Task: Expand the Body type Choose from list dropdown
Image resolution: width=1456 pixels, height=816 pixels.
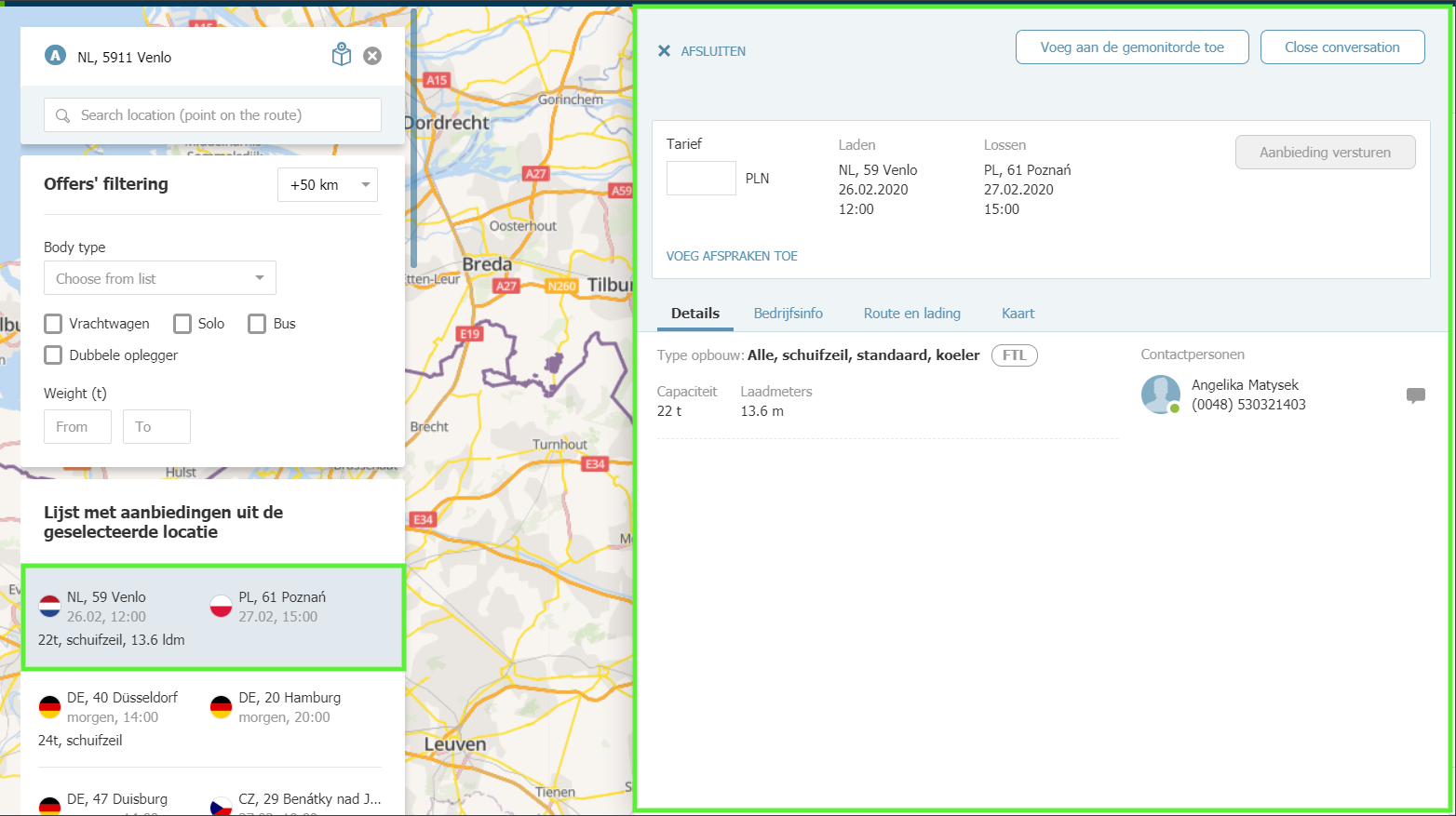Action: coord(160,278)
